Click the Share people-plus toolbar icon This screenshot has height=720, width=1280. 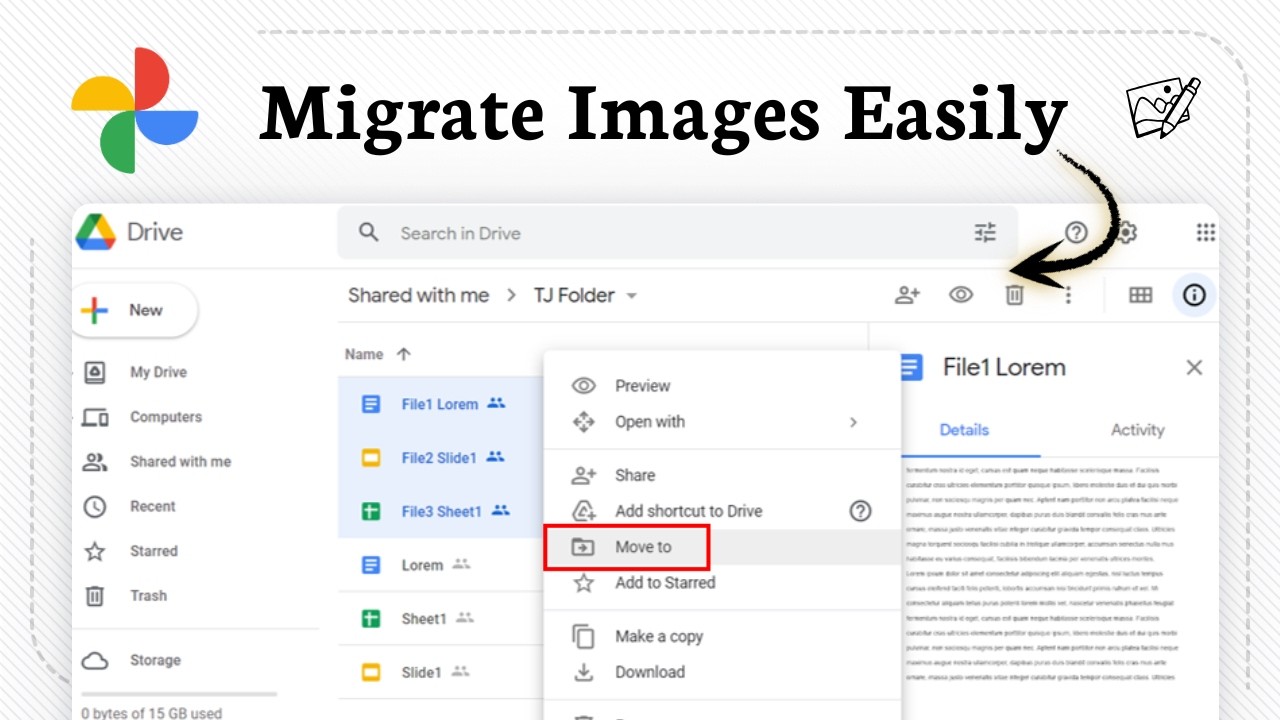[x=907, y=295]
